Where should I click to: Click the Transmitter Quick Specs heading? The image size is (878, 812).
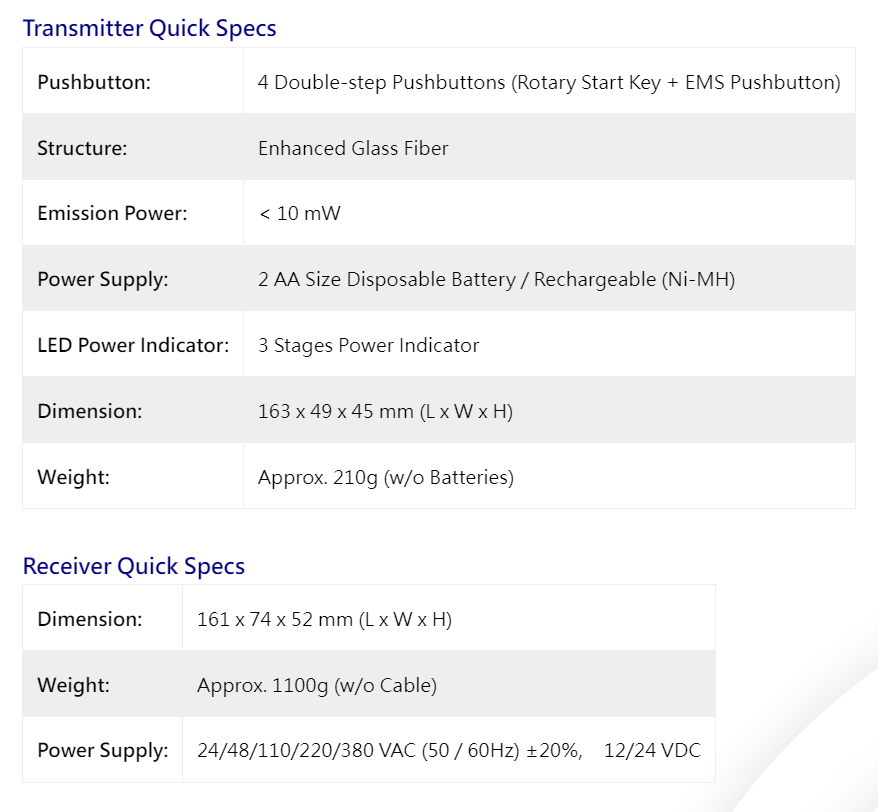point(150,28)
